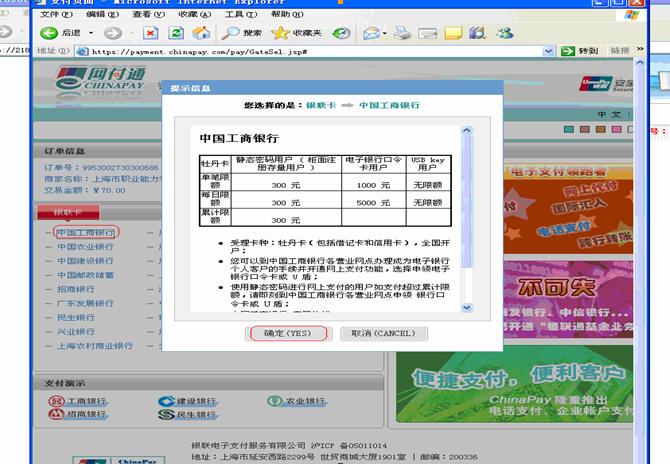Click the 取消(CANCEL) button
Screen dimensions: 670x464
[383, 333]
